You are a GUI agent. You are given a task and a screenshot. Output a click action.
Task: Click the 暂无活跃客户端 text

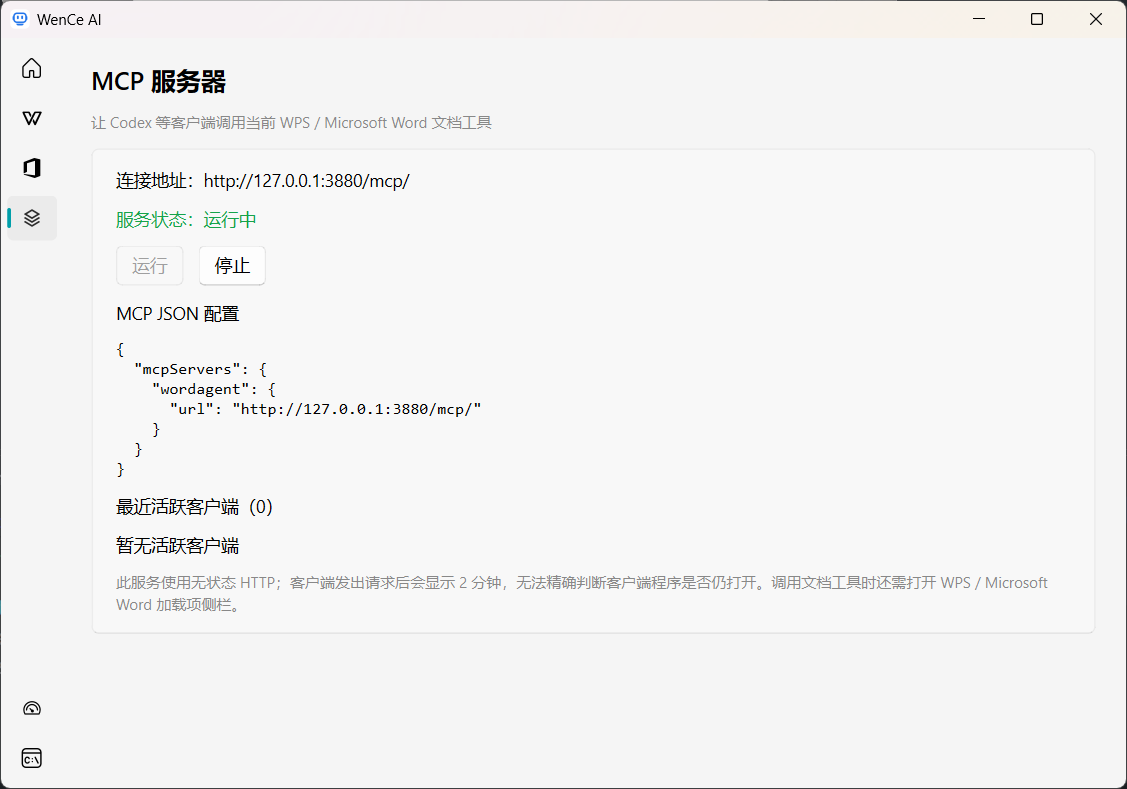(178, 546)
